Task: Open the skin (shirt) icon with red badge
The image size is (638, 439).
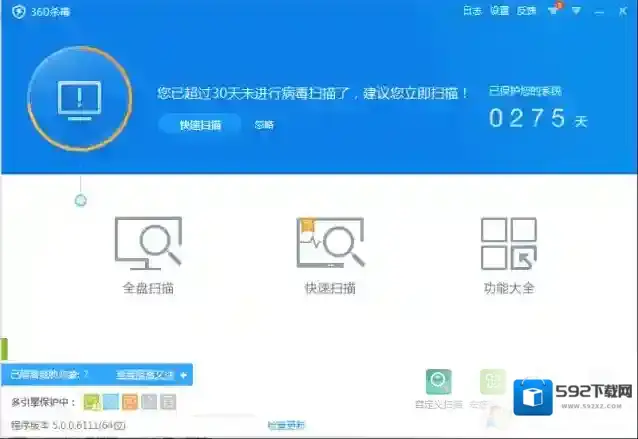Action: pyautogui.click(x=553, y=11)
